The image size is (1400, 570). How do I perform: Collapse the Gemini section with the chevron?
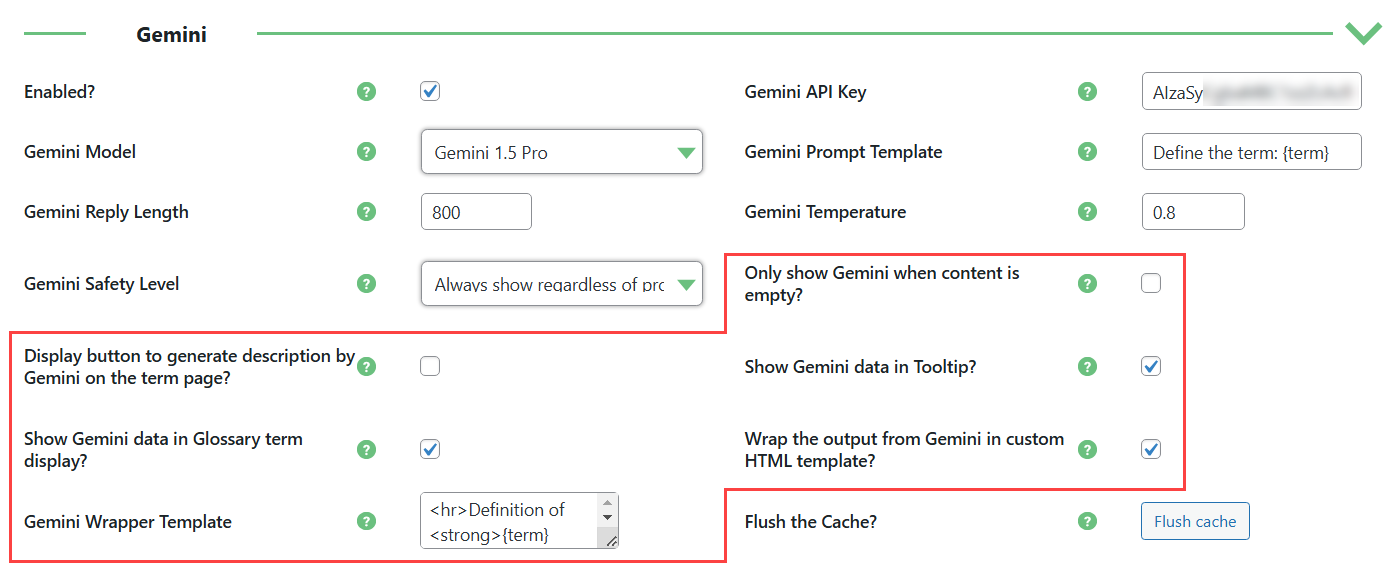pos(1363,33)
